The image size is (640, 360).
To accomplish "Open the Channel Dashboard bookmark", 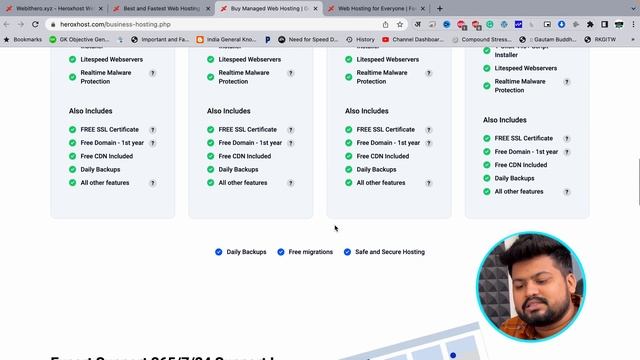I will (413, 40).
